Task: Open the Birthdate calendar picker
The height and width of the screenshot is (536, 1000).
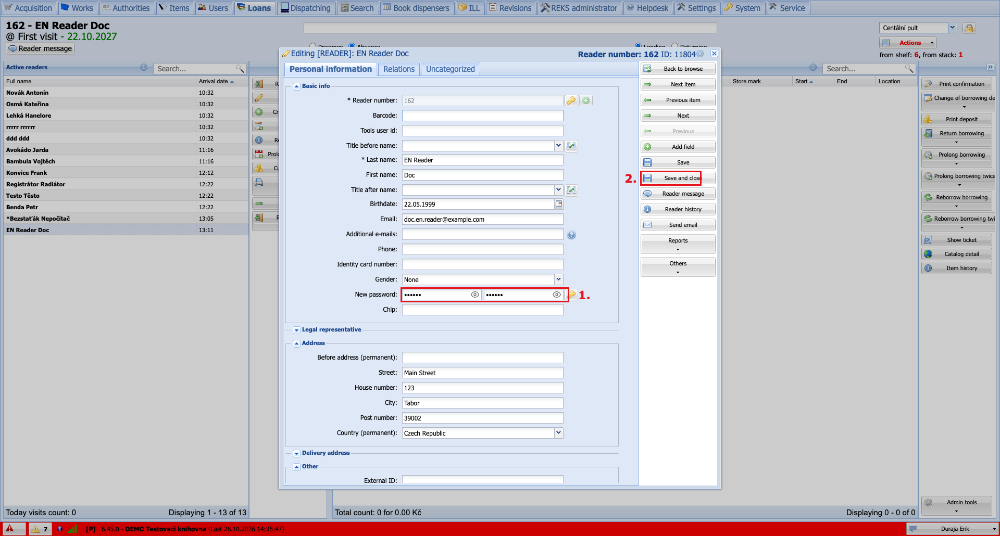Action: 559,204
